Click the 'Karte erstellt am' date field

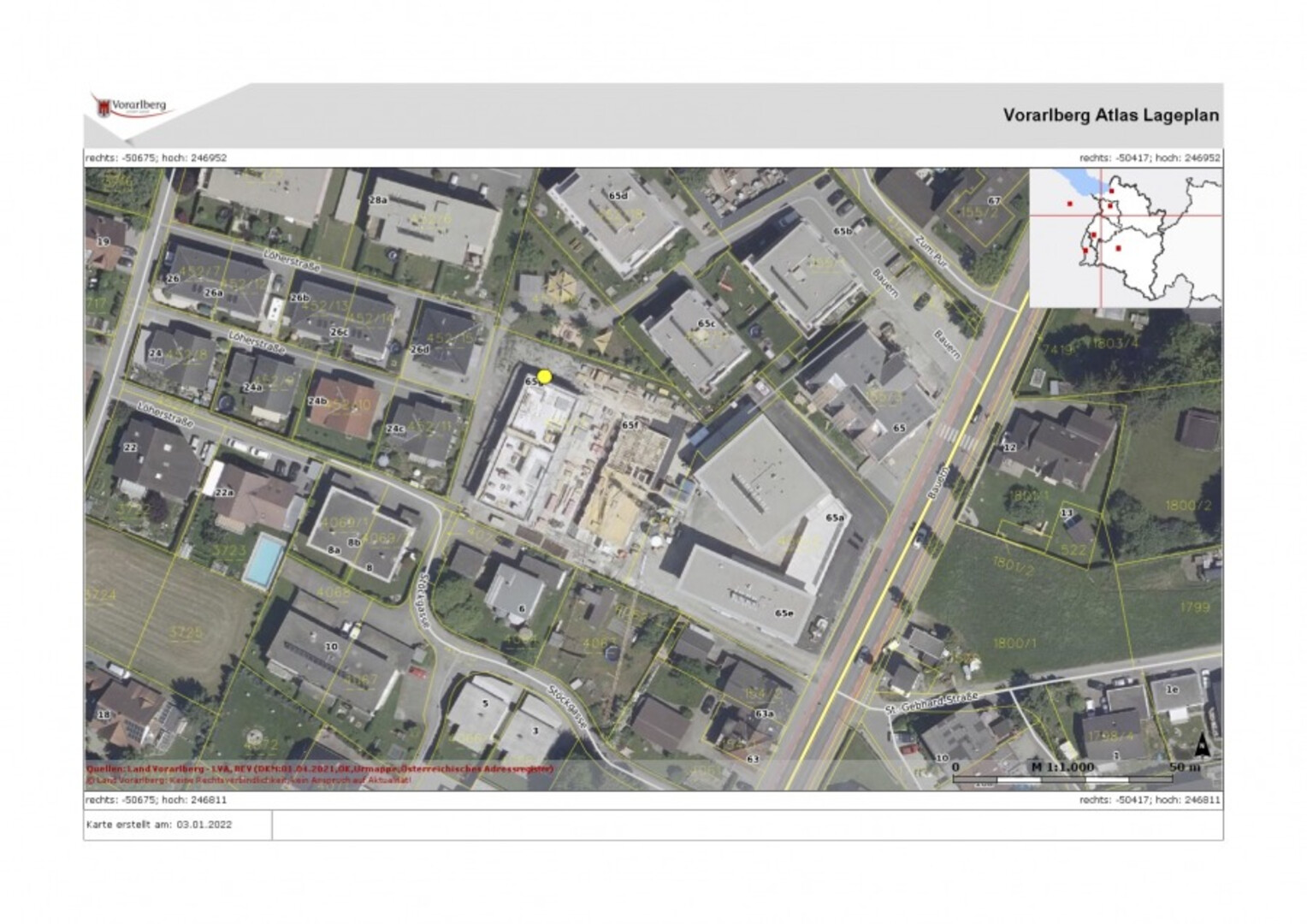coord(158,825)
